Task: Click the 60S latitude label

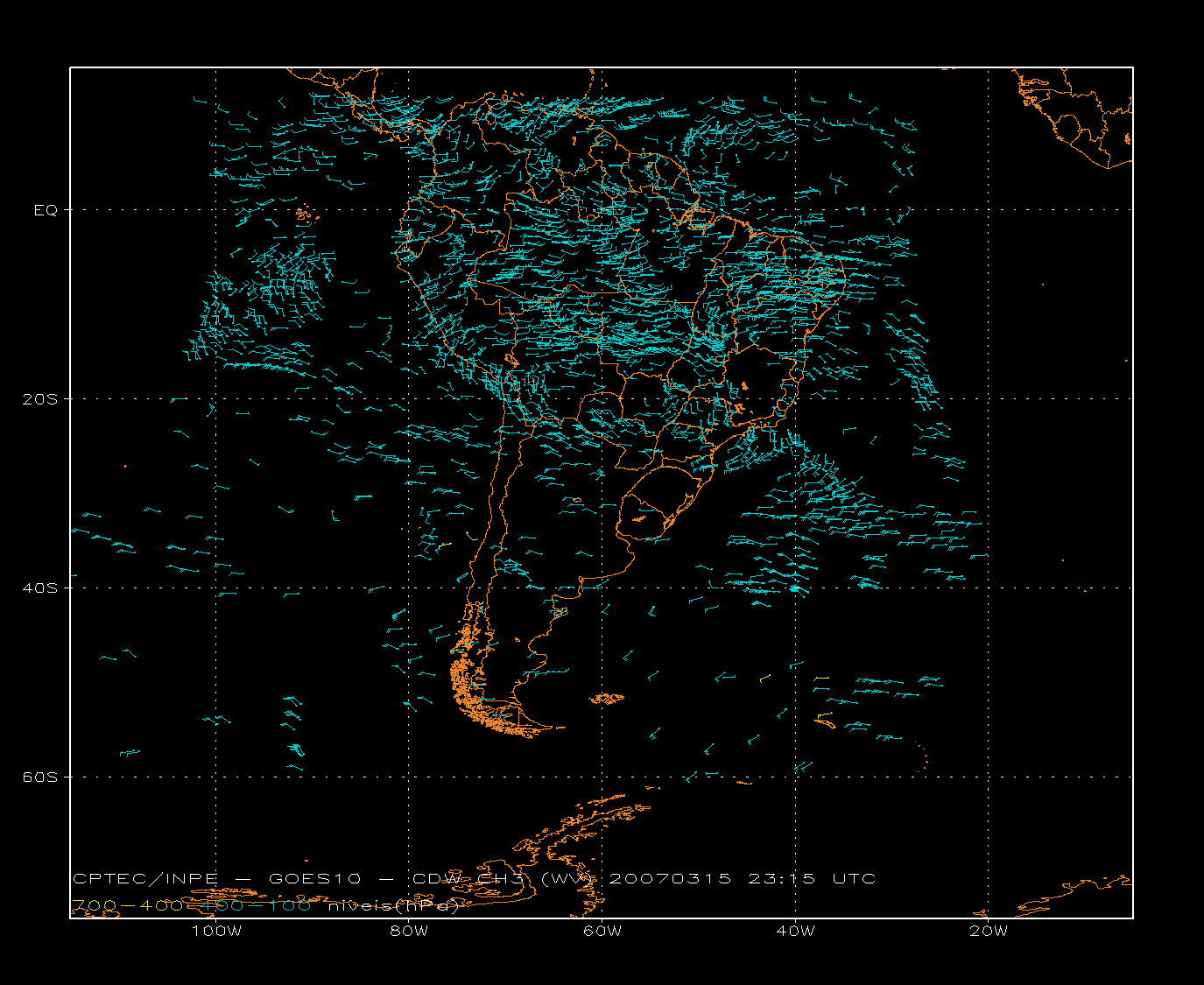Action: point(39,777)
